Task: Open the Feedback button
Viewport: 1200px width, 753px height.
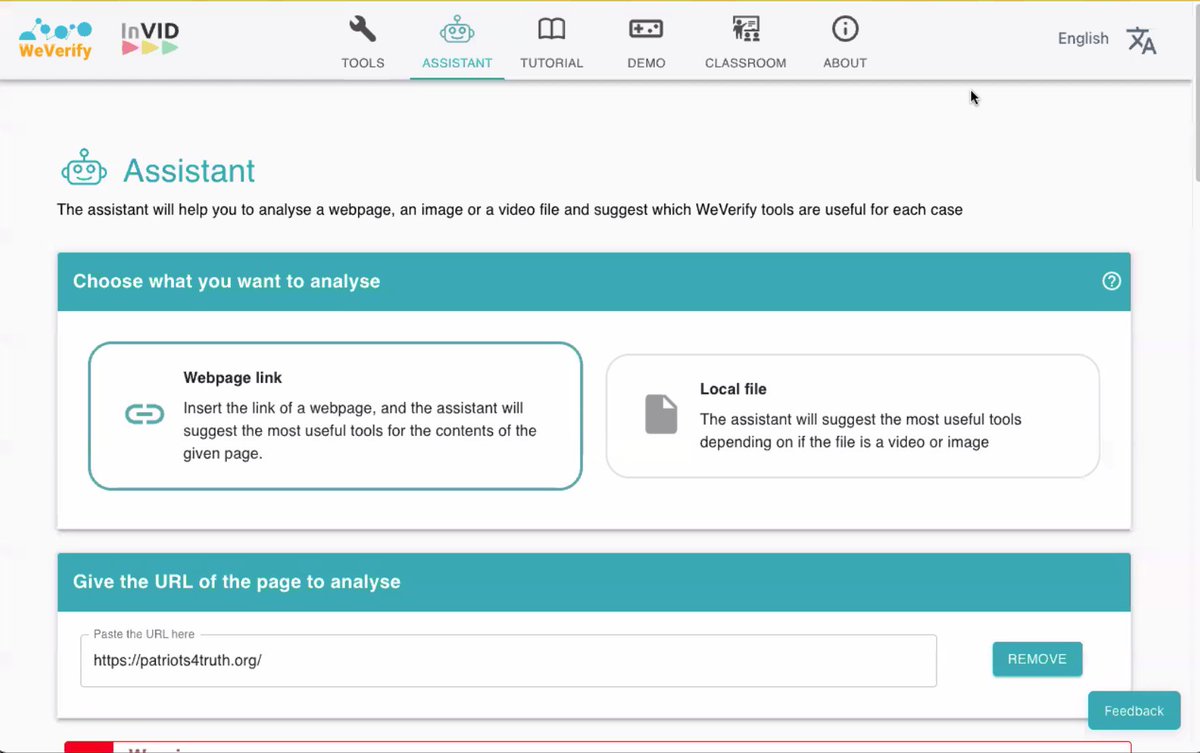Action: (1134, 711)
